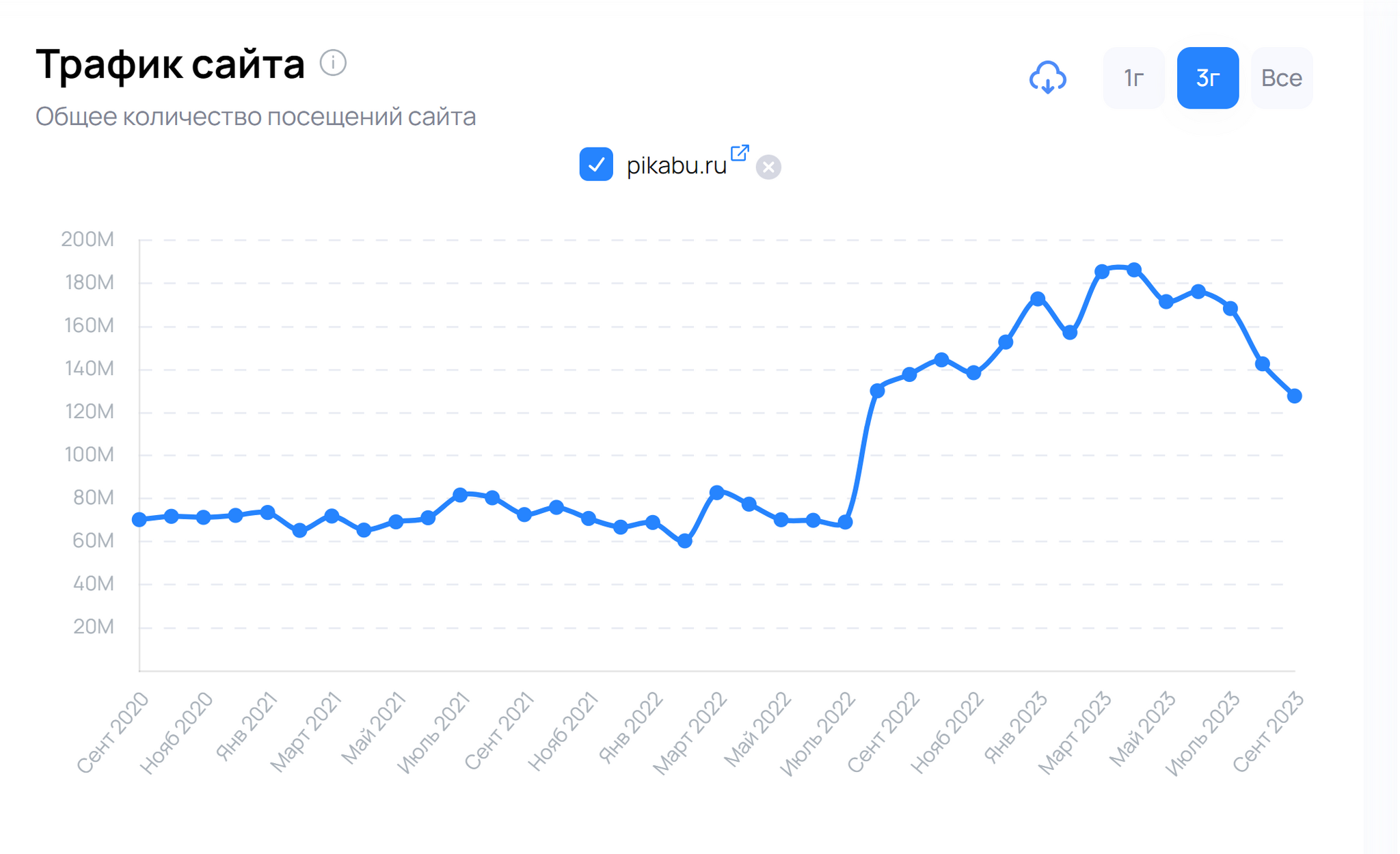Click the pikabu.ru domain label

pyautogui.click(x=676, y=165)
